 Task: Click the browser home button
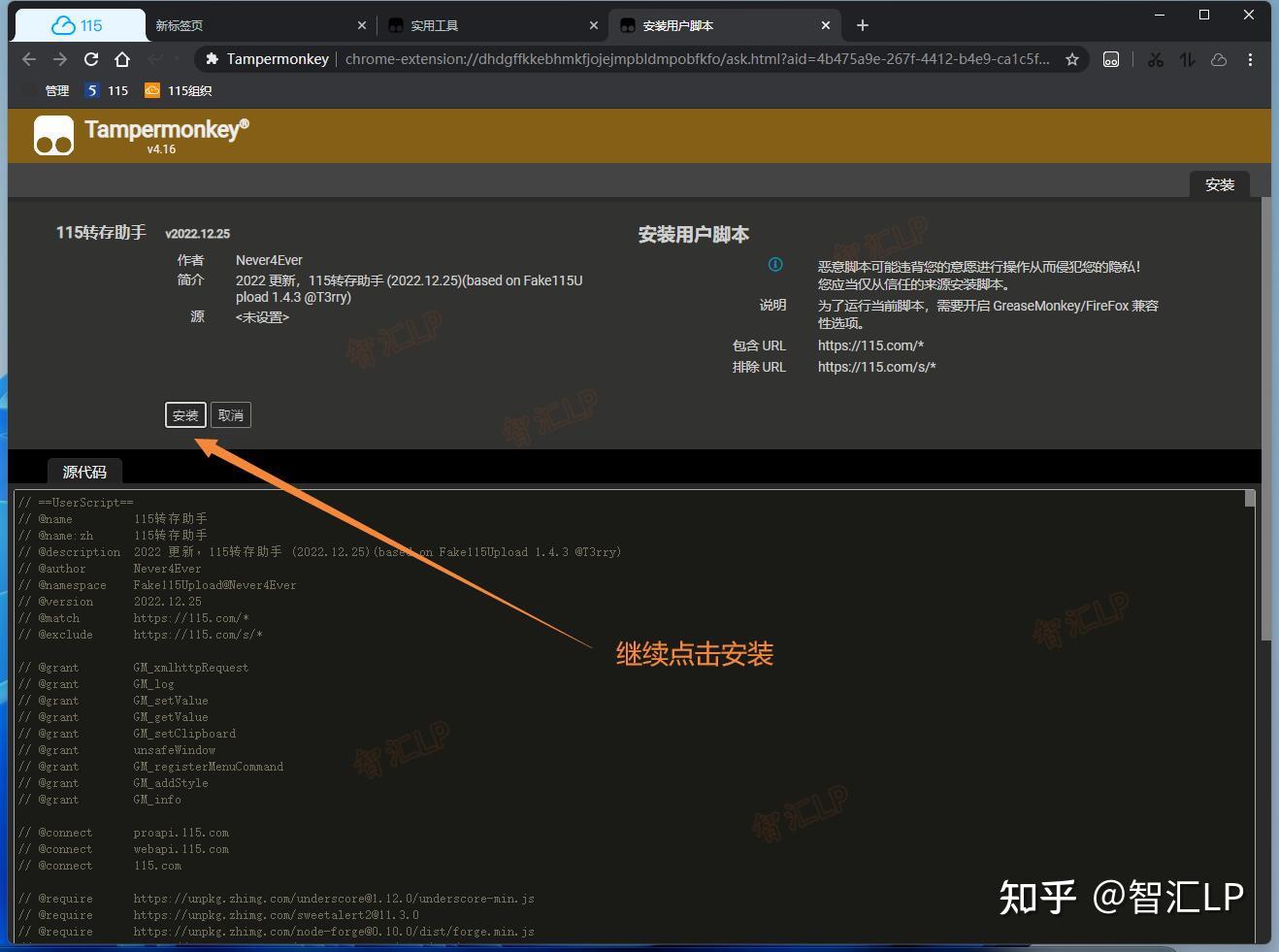pos(122,59)
